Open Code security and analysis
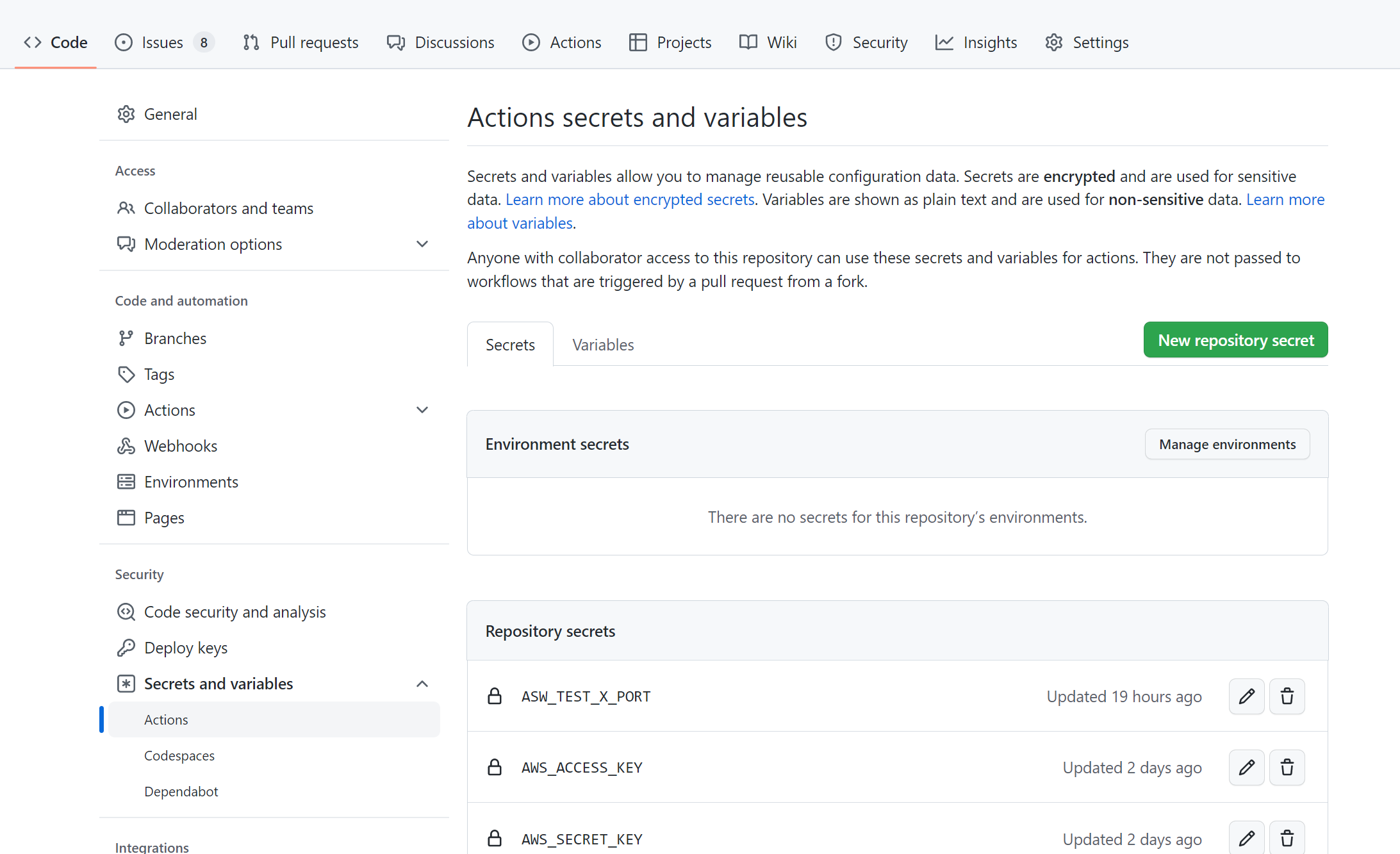 click(x=235, y=612)
